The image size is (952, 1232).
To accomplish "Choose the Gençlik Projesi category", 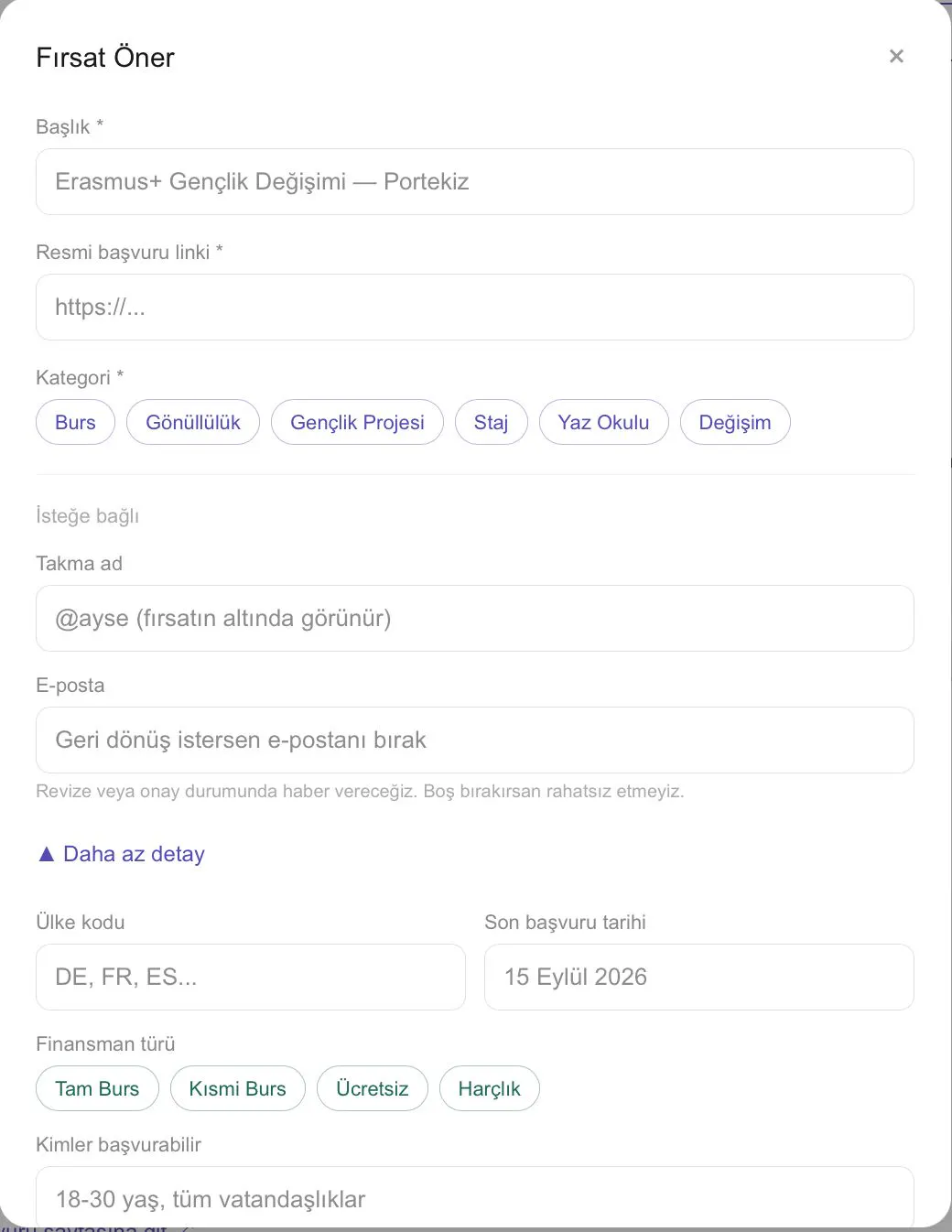I will pyautogui.click(x=357, y=422).
